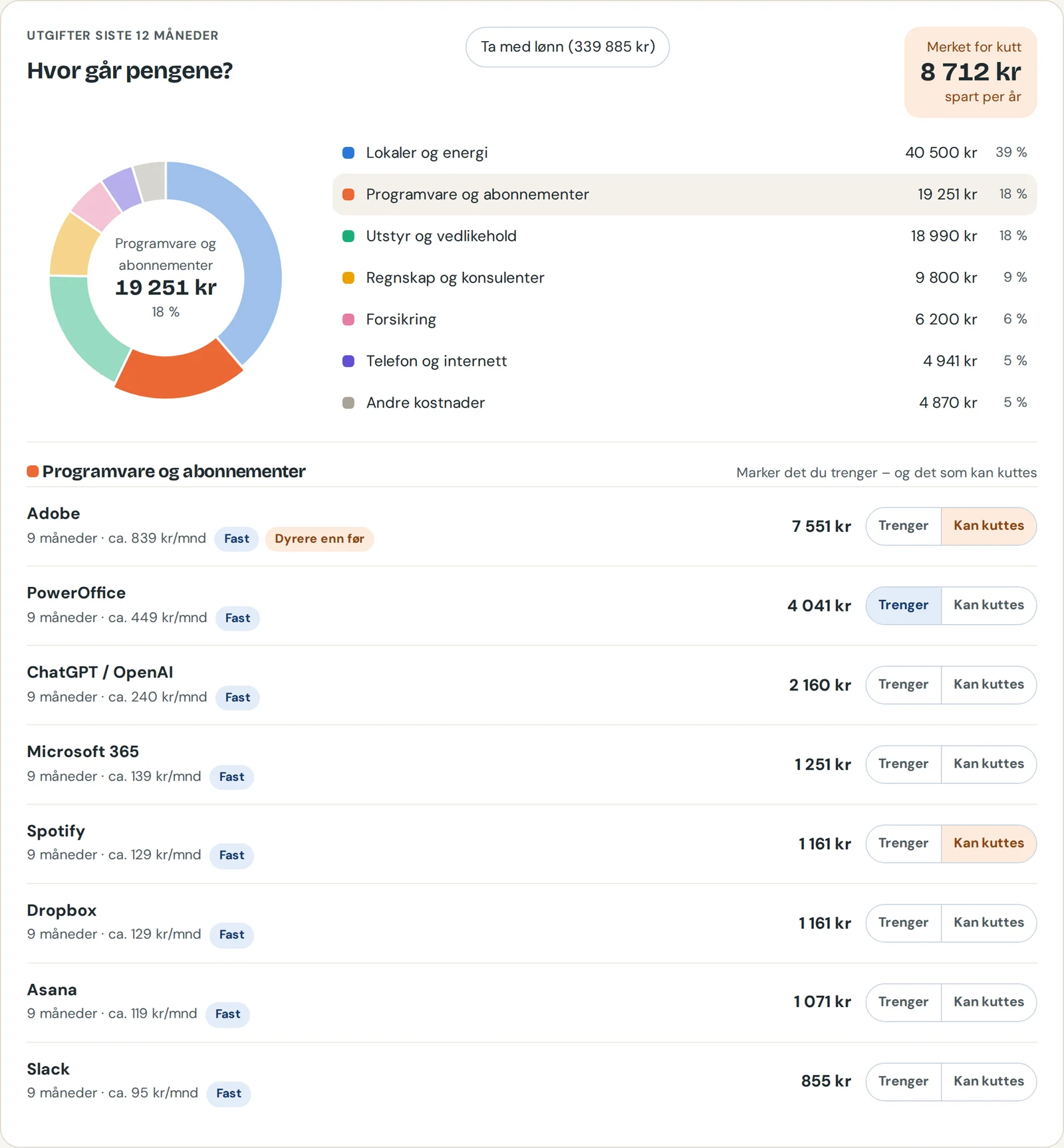Open the 'Merket for kutt' savings card
This screenshot has width=1064, height=1148.
coord(970,72)
